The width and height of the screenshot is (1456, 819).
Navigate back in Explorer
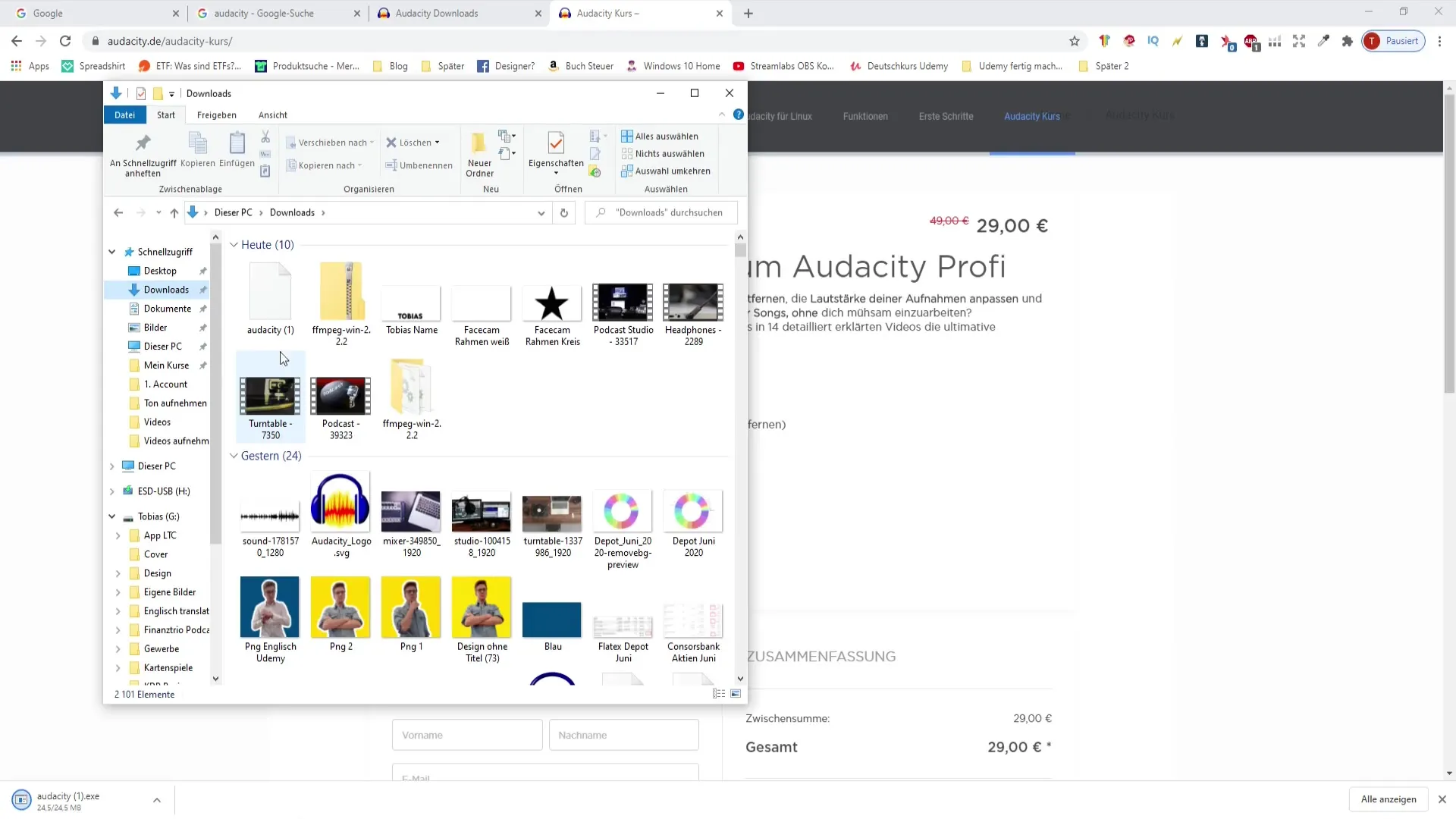coord(118,213)
